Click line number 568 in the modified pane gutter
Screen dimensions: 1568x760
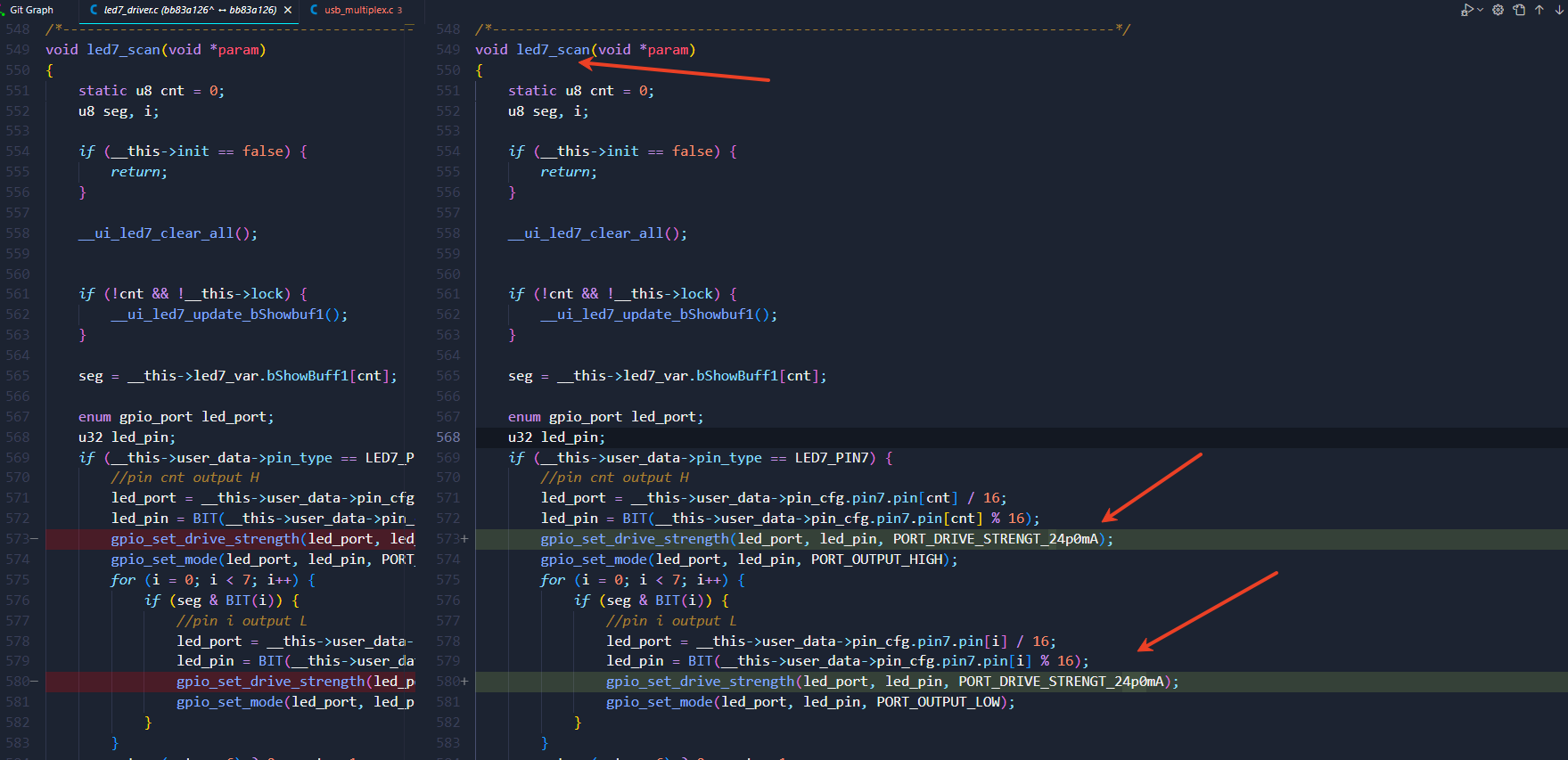pos(448,437)
